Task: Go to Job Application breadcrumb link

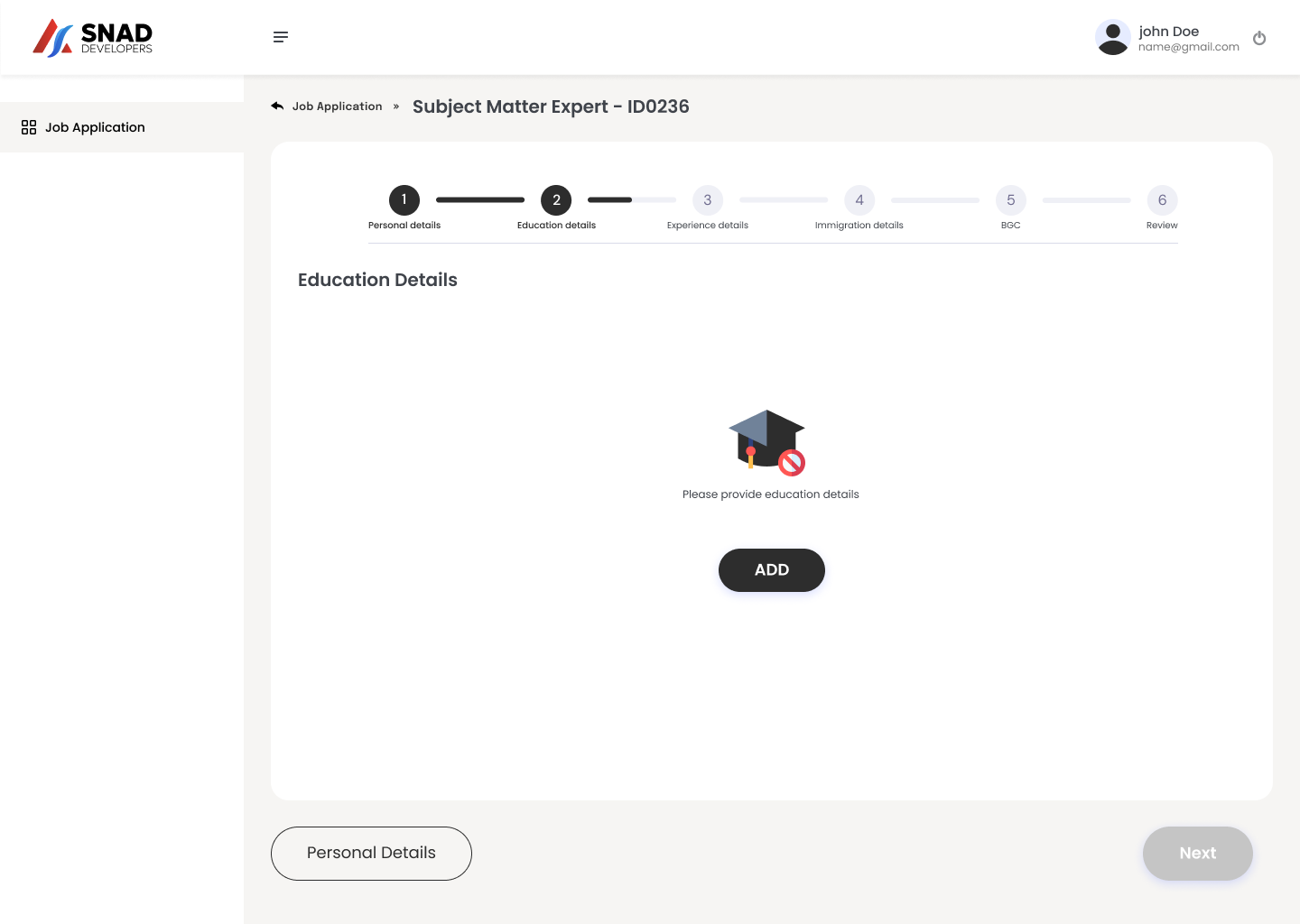Action: click(x=337, y=106)
